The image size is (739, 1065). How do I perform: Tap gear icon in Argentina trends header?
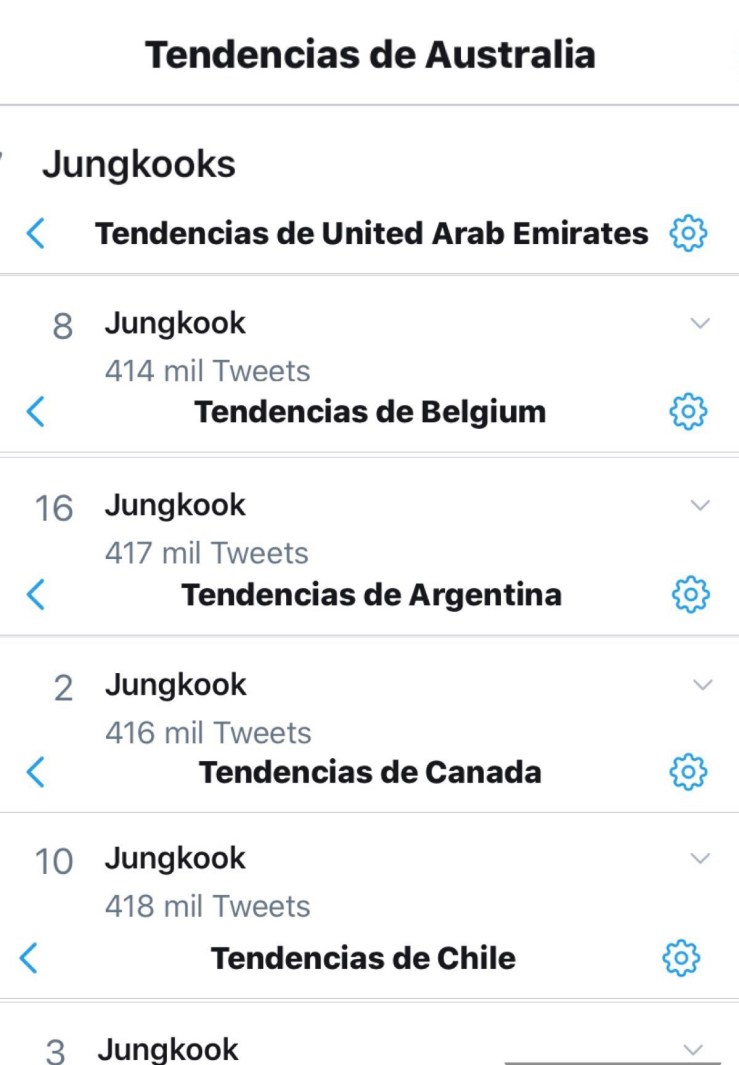tap(689, 594)
